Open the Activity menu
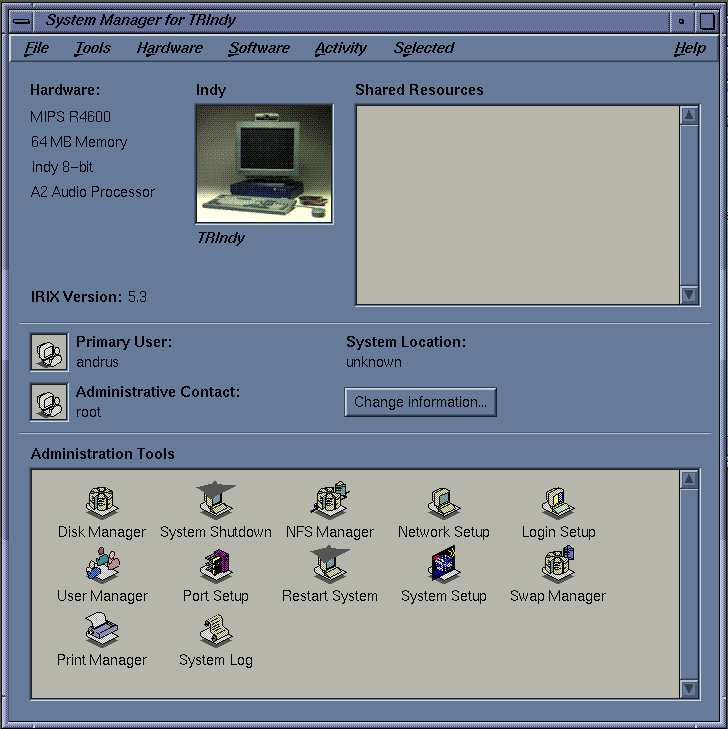The height and width of the screenshot is (729, 728). [x=341, y=48]
